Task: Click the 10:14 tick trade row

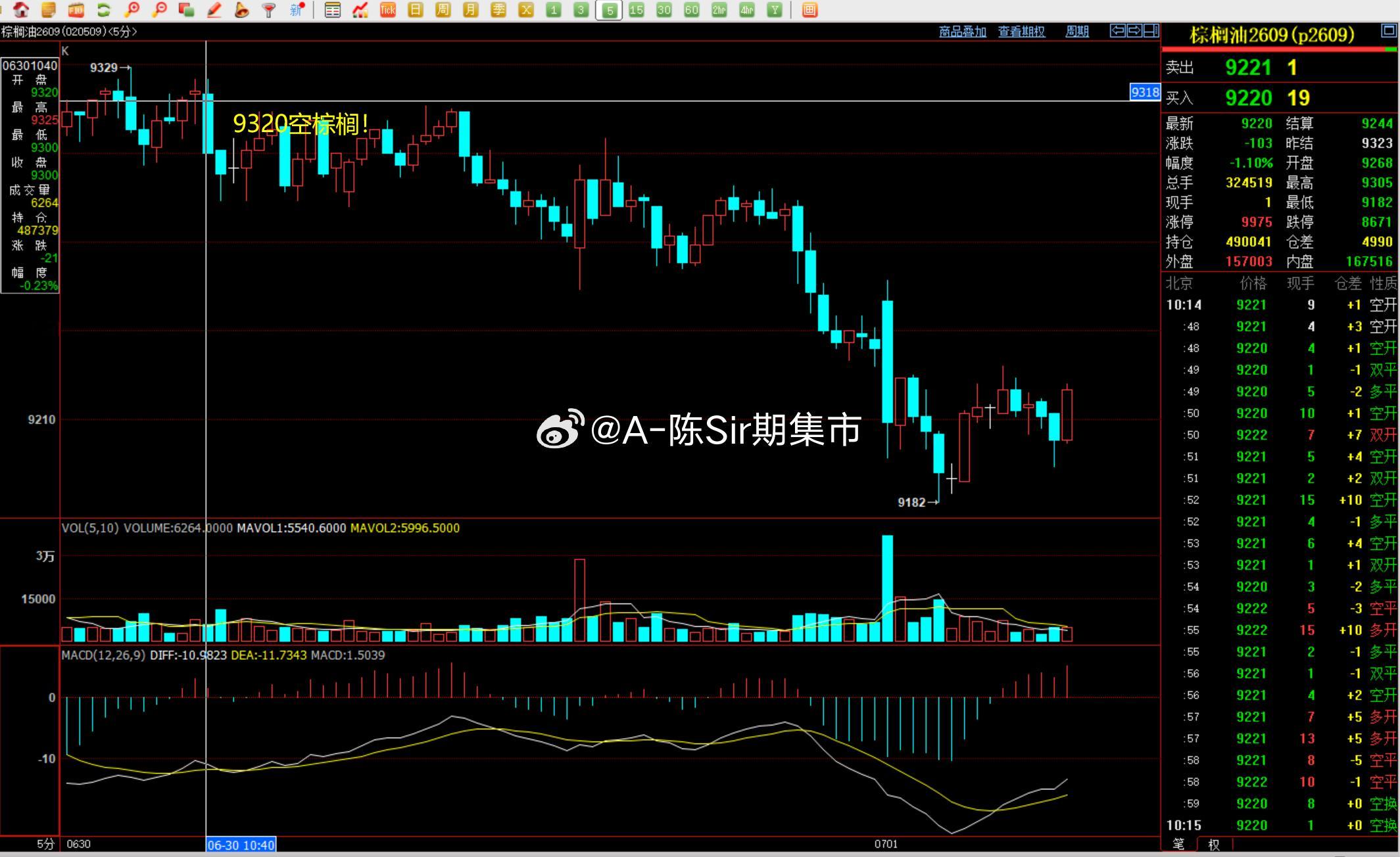Action: [1280, 305]
